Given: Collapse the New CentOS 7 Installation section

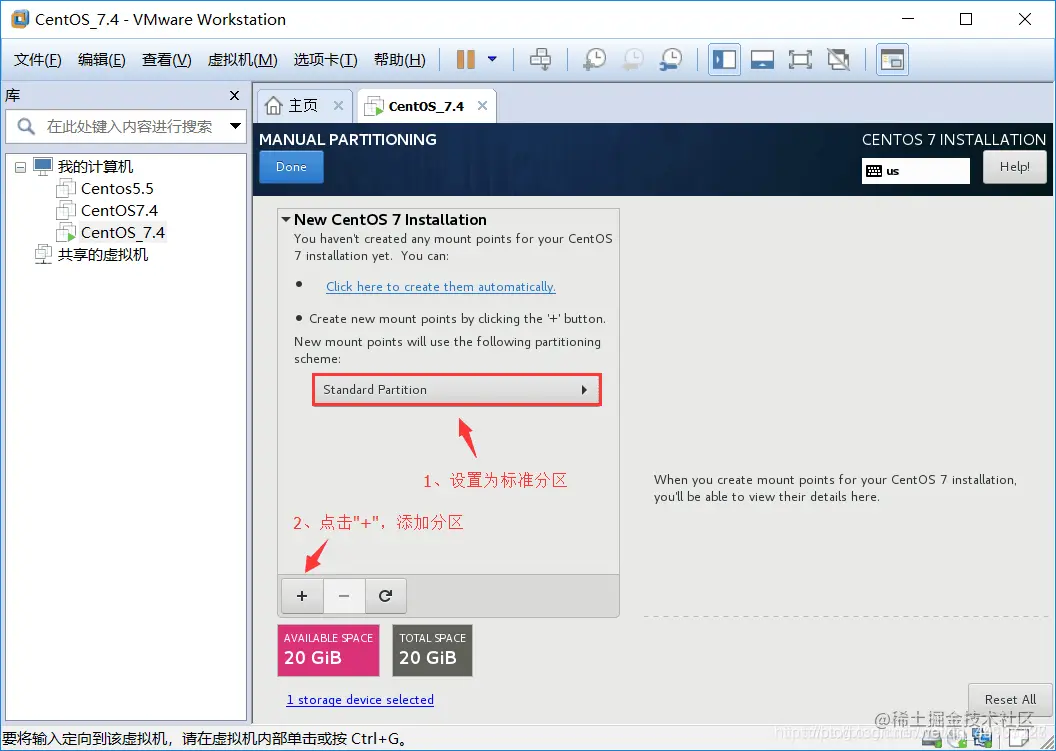Looking at the screenshot, I should click(x=286, y=220).
